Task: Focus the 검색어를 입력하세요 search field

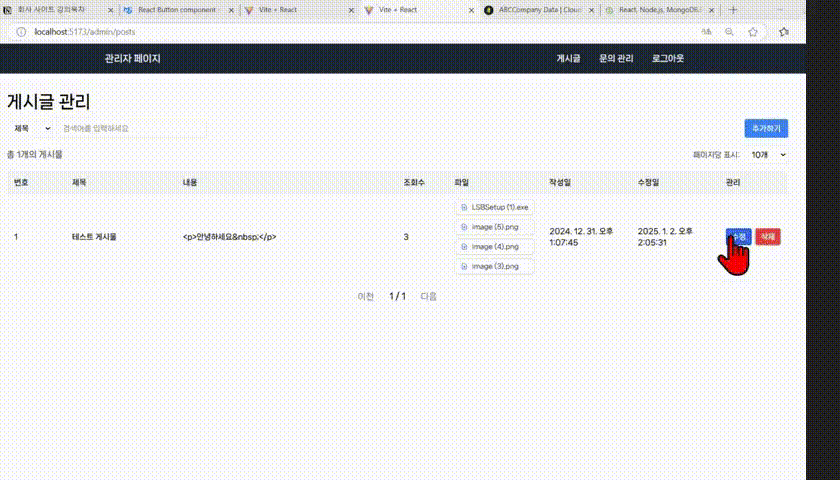Action: pyautogui.click(x=133, y=129)
